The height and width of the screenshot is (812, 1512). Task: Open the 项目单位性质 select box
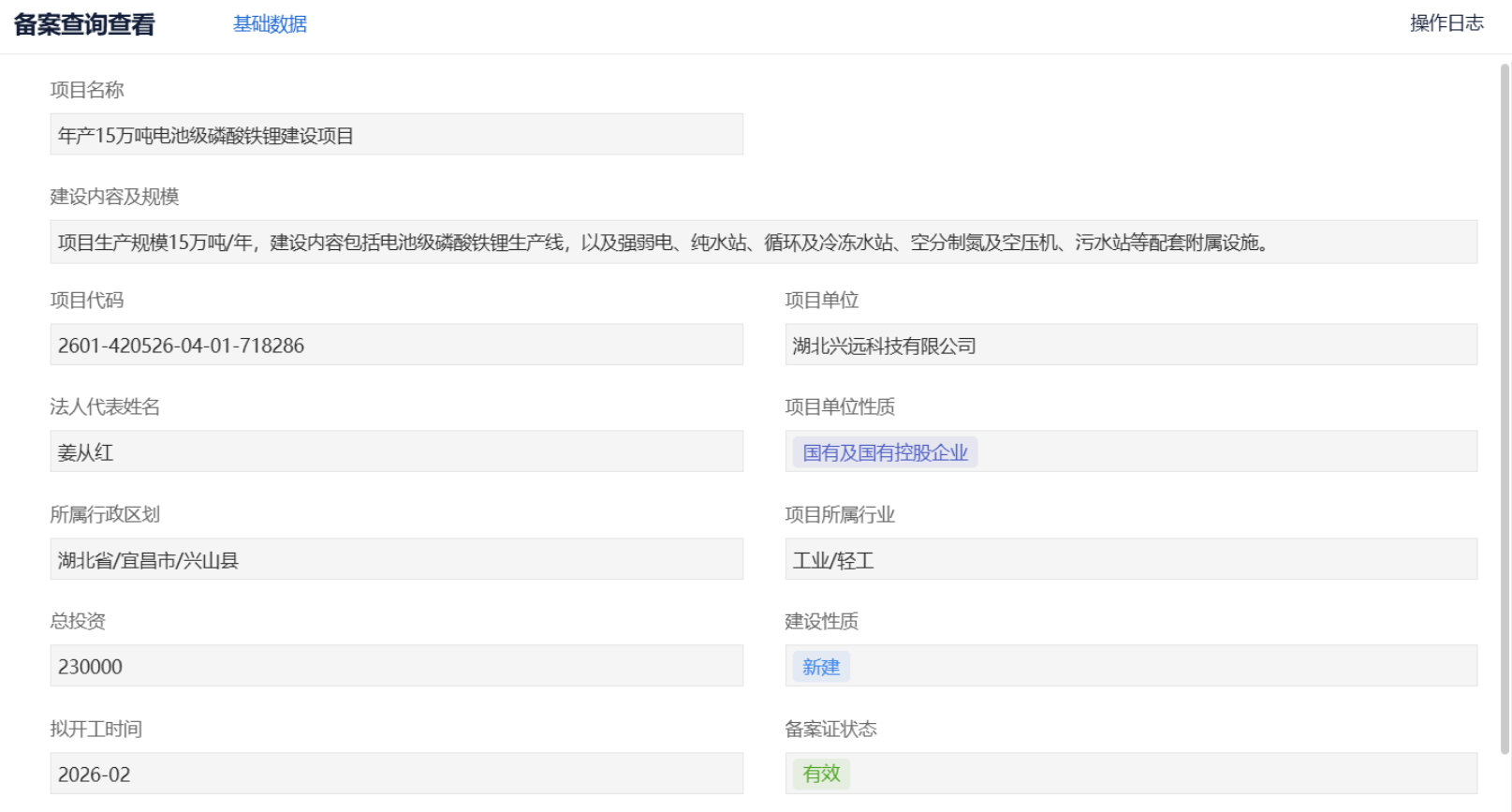coord(1217,452)
